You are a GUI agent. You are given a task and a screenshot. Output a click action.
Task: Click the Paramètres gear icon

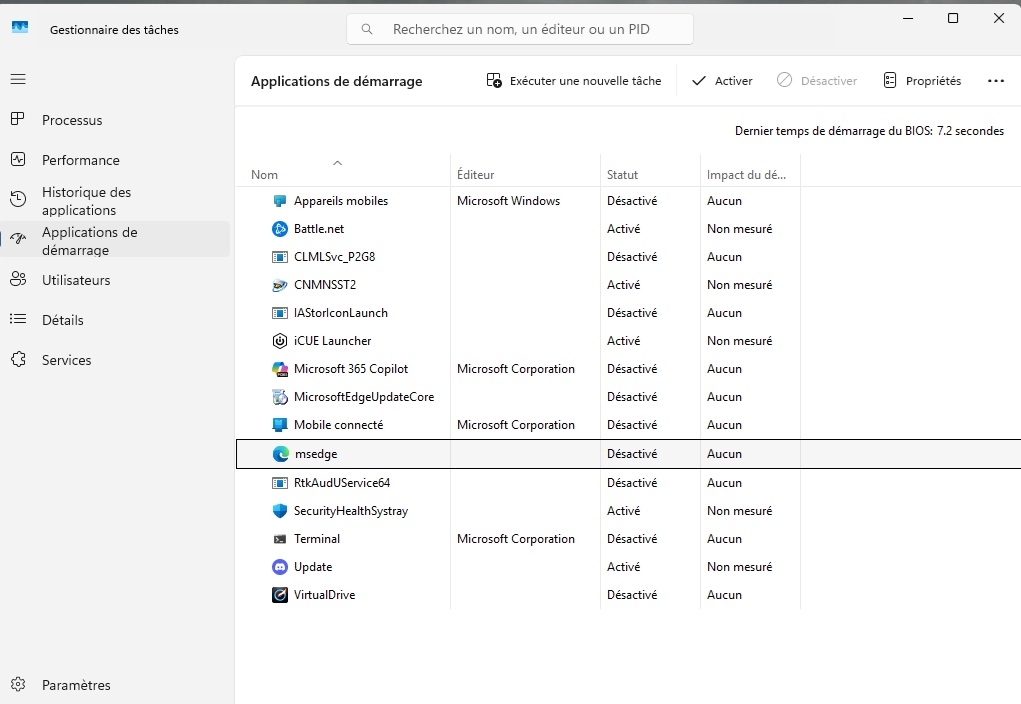click(x=18, y=684)
